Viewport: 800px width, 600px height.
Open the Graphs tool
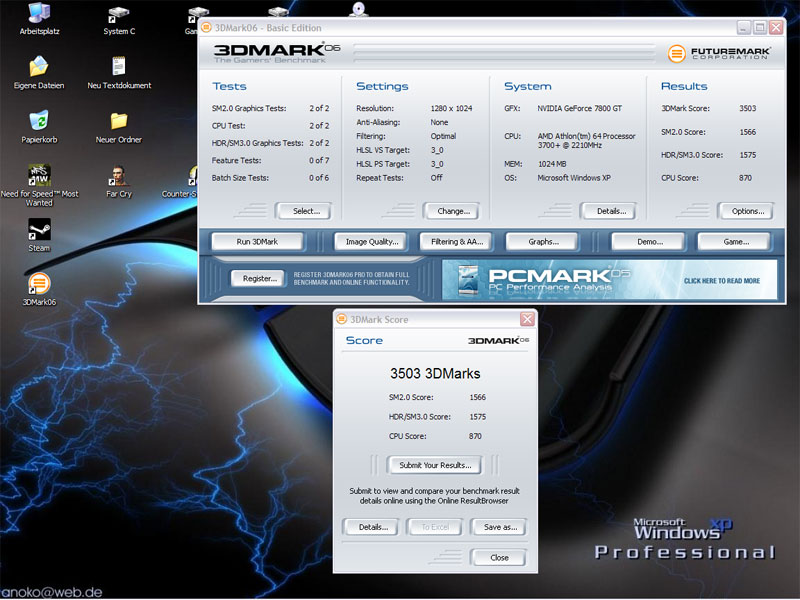(542, 242)
